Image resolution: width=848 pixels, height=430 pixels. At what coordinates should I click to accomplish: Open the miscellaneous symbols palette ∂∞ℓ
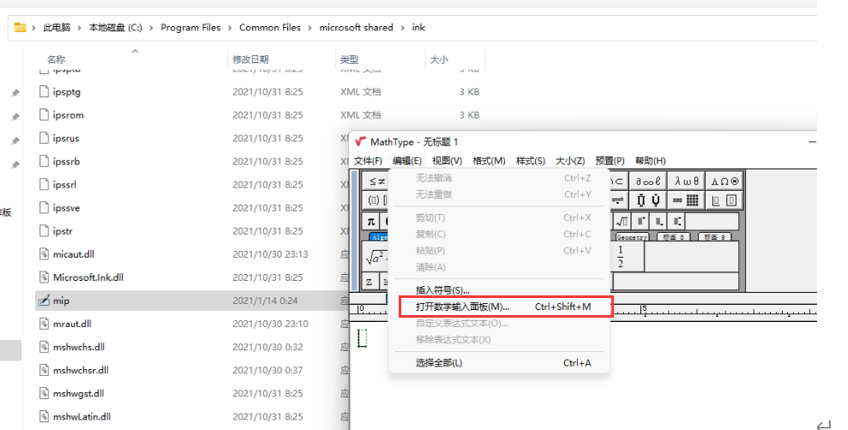(x=648, y=181)
